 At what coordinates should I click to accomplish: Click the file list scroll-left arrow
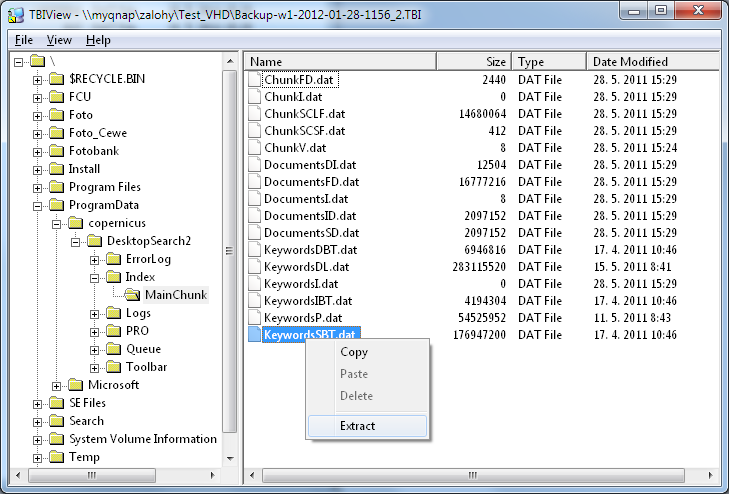[252, 475]
